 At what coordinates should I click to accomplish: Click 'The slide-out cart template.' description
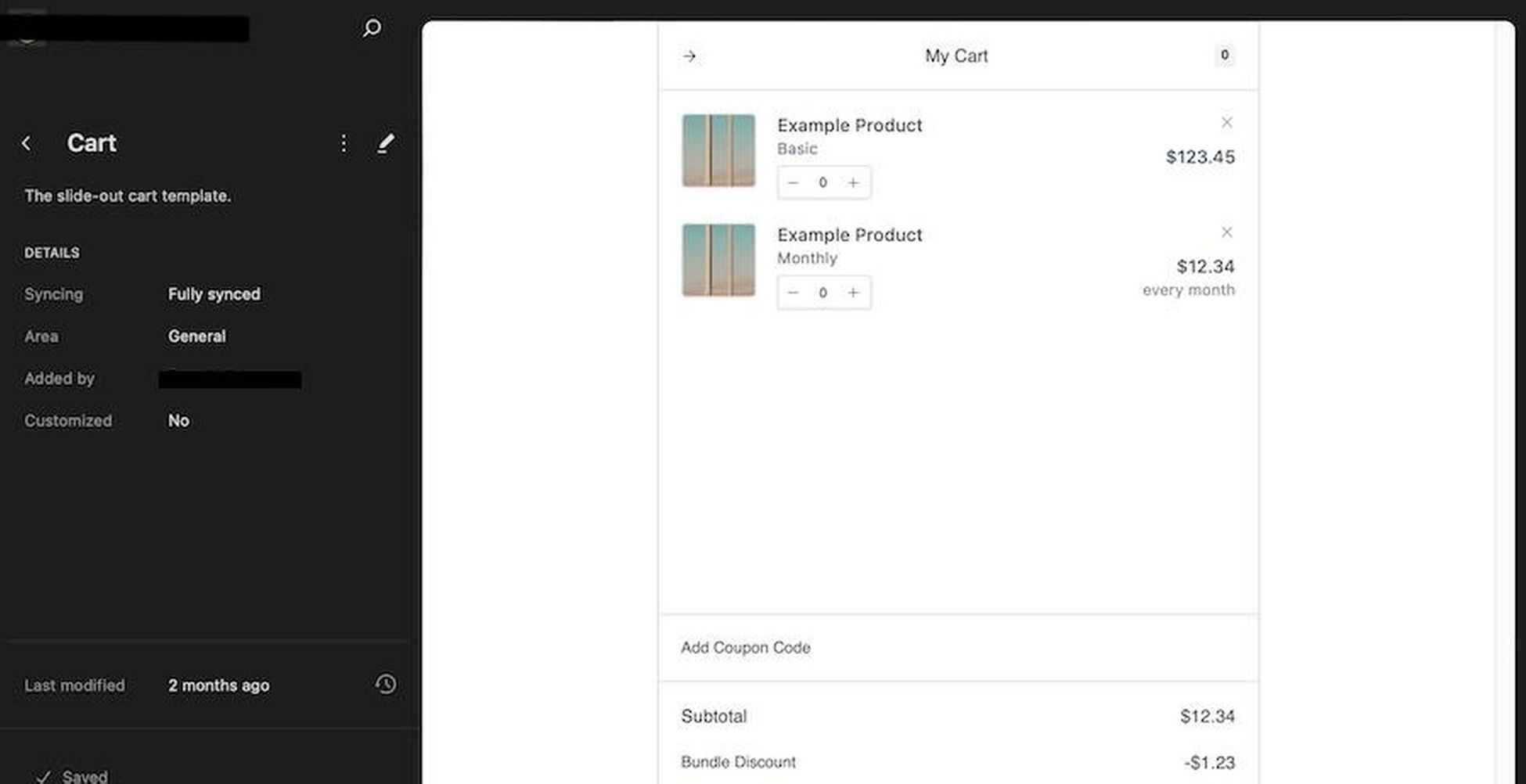[128, 196]
